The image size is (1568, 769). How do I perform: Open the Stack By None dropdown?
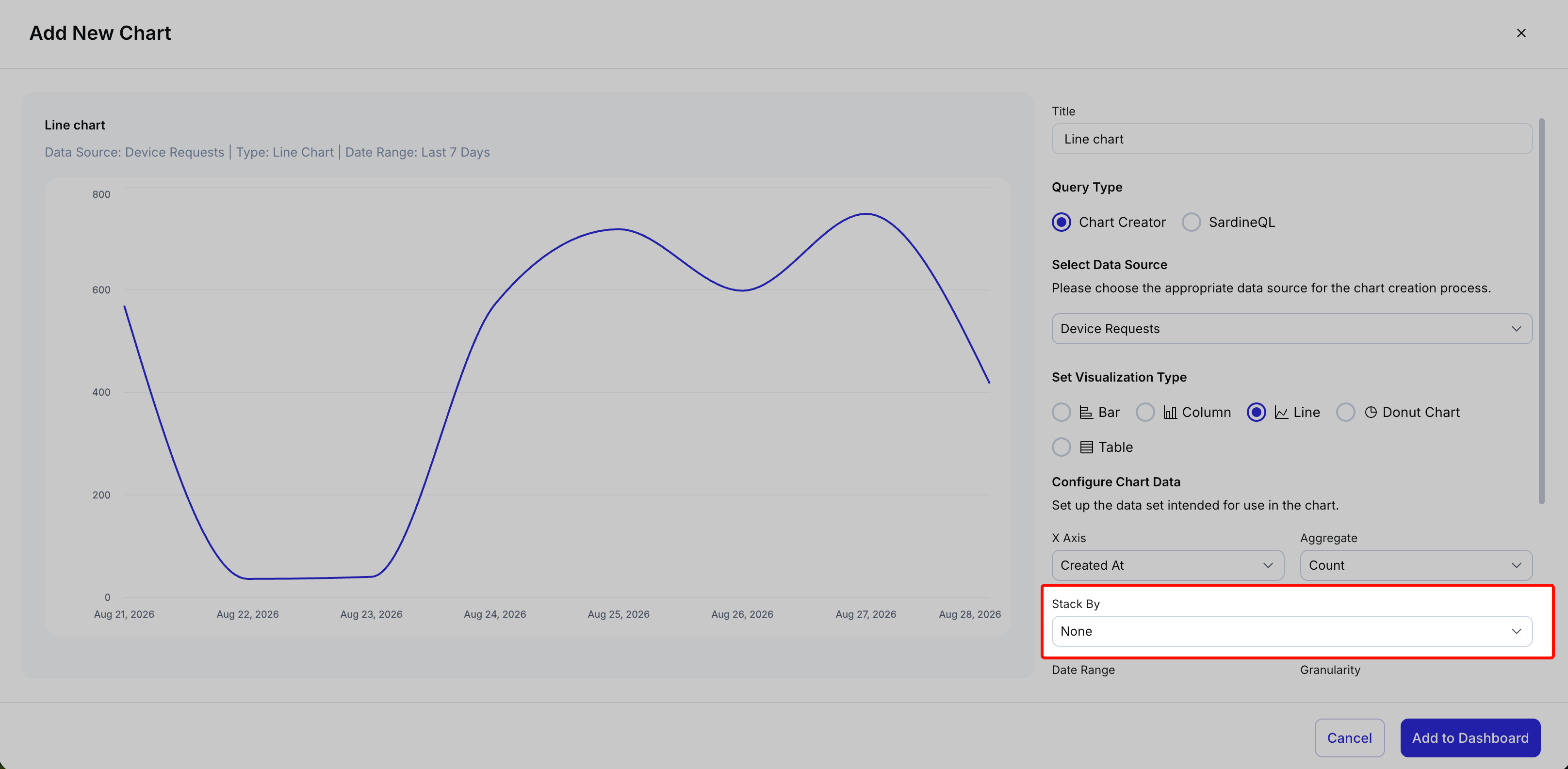click(1291, 631)
